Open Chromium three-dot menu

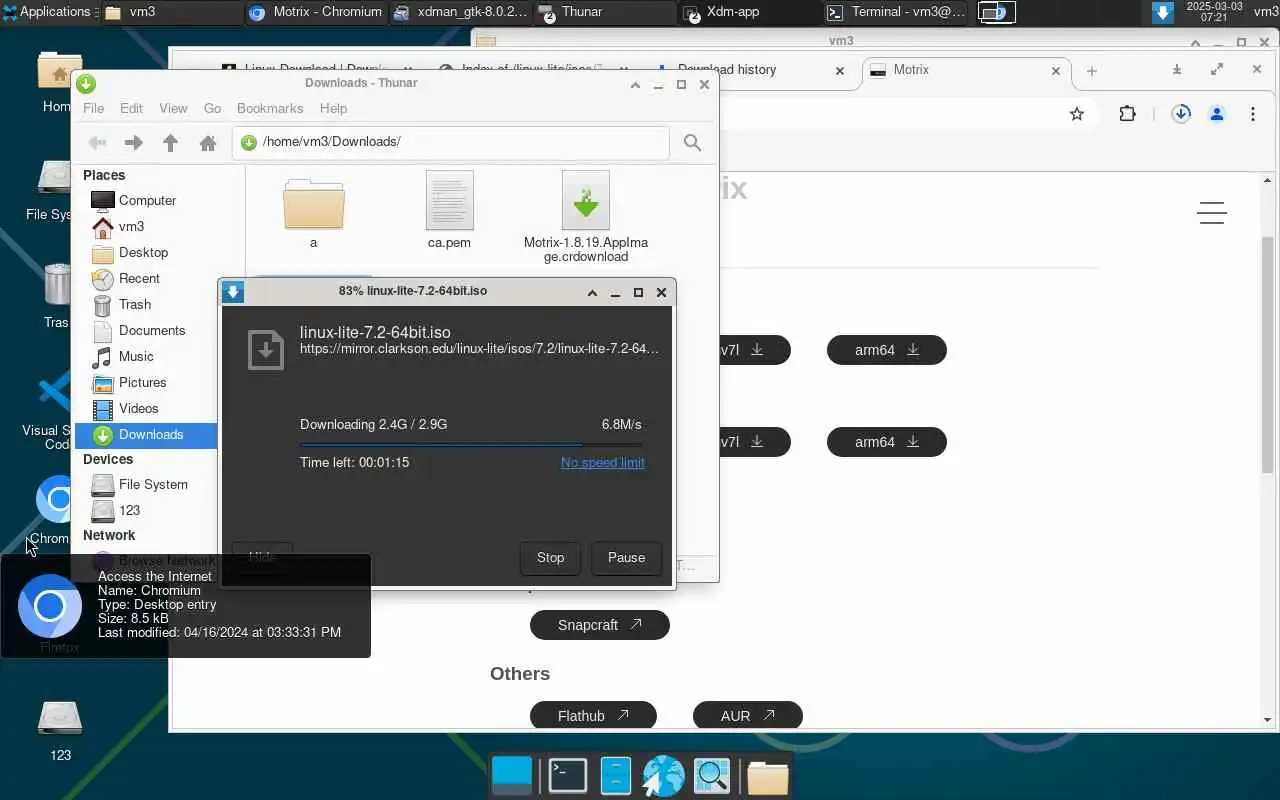tap(1252, 114)
